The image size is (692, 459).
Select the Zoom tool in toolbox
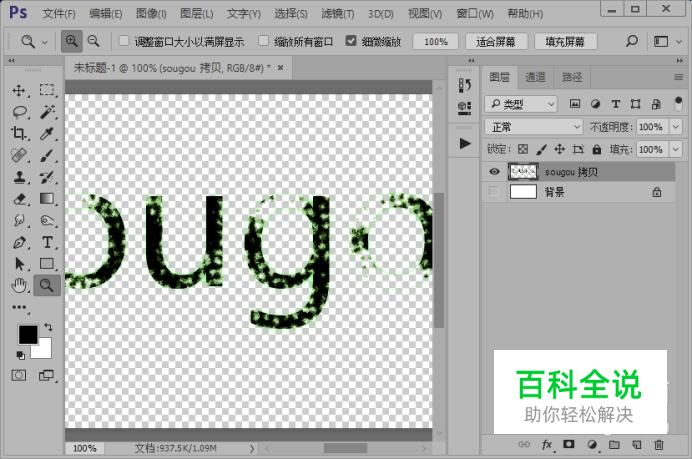tap(47, 286)
